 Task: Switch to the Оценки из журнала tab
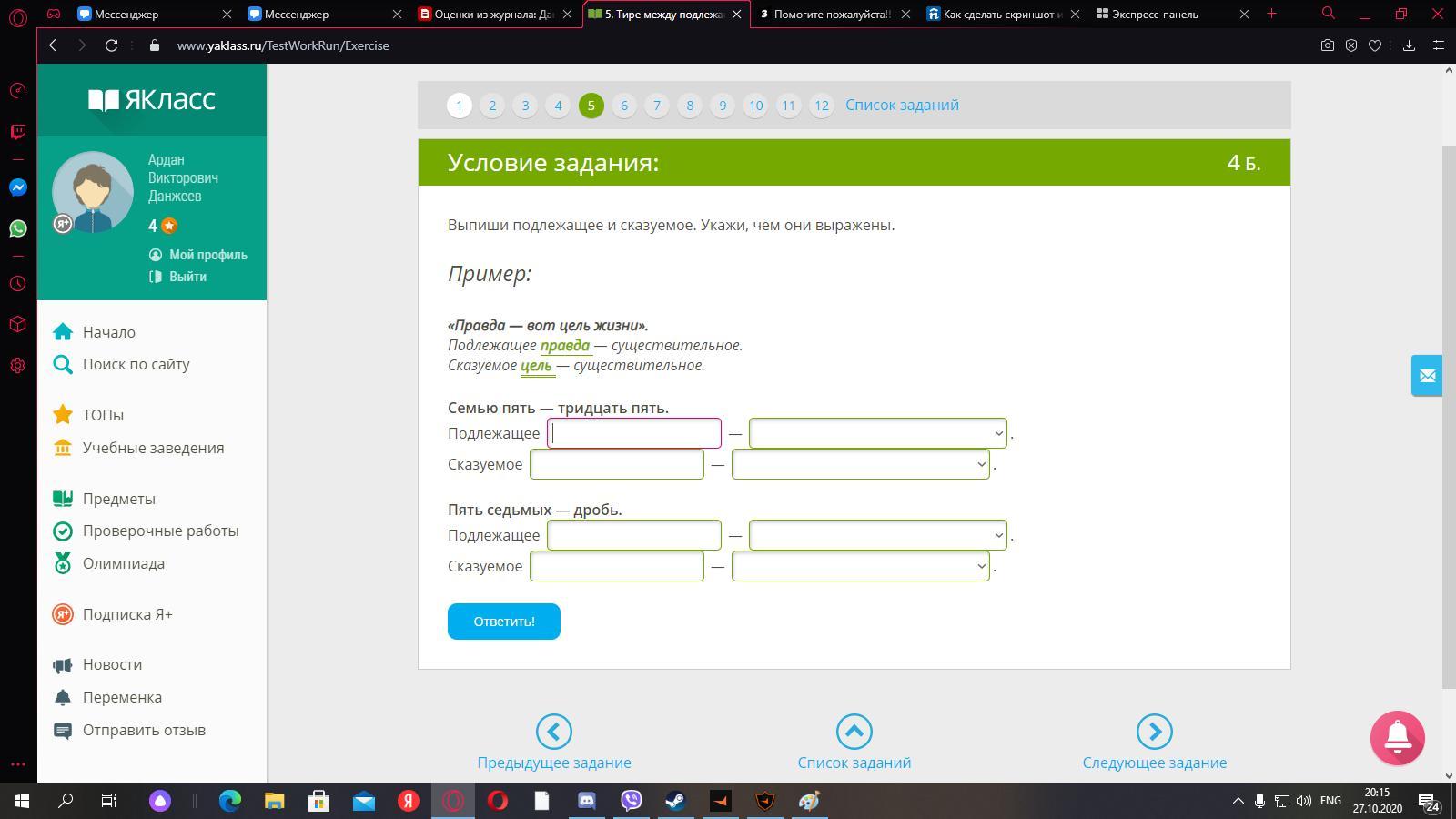click(x=497, y=14)
